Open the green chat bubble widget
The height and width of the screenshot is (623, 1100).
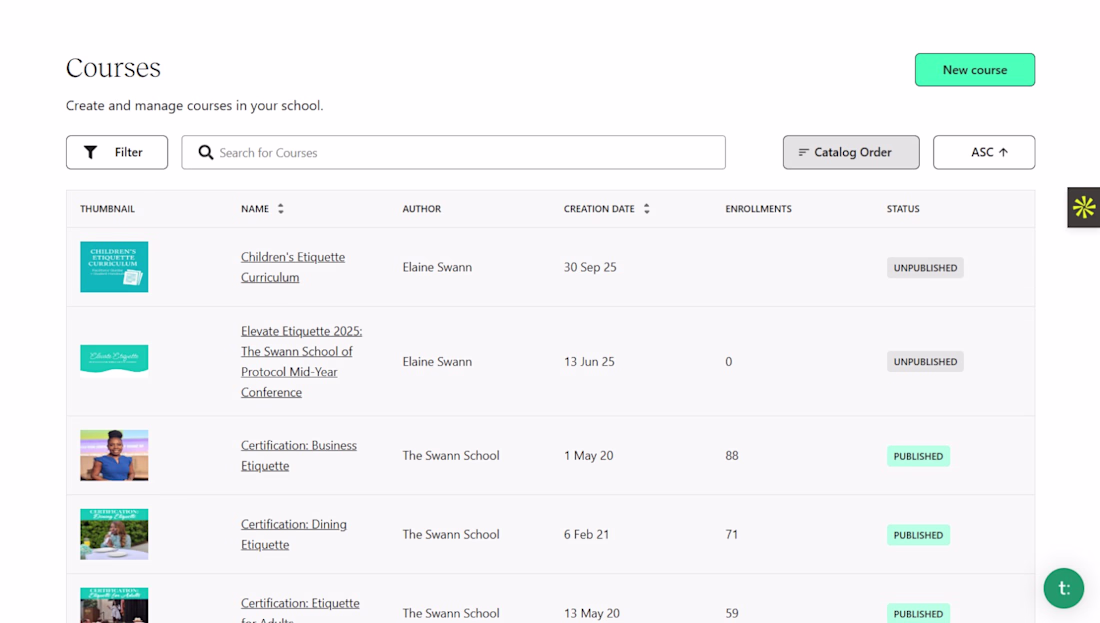[1064, 588]
